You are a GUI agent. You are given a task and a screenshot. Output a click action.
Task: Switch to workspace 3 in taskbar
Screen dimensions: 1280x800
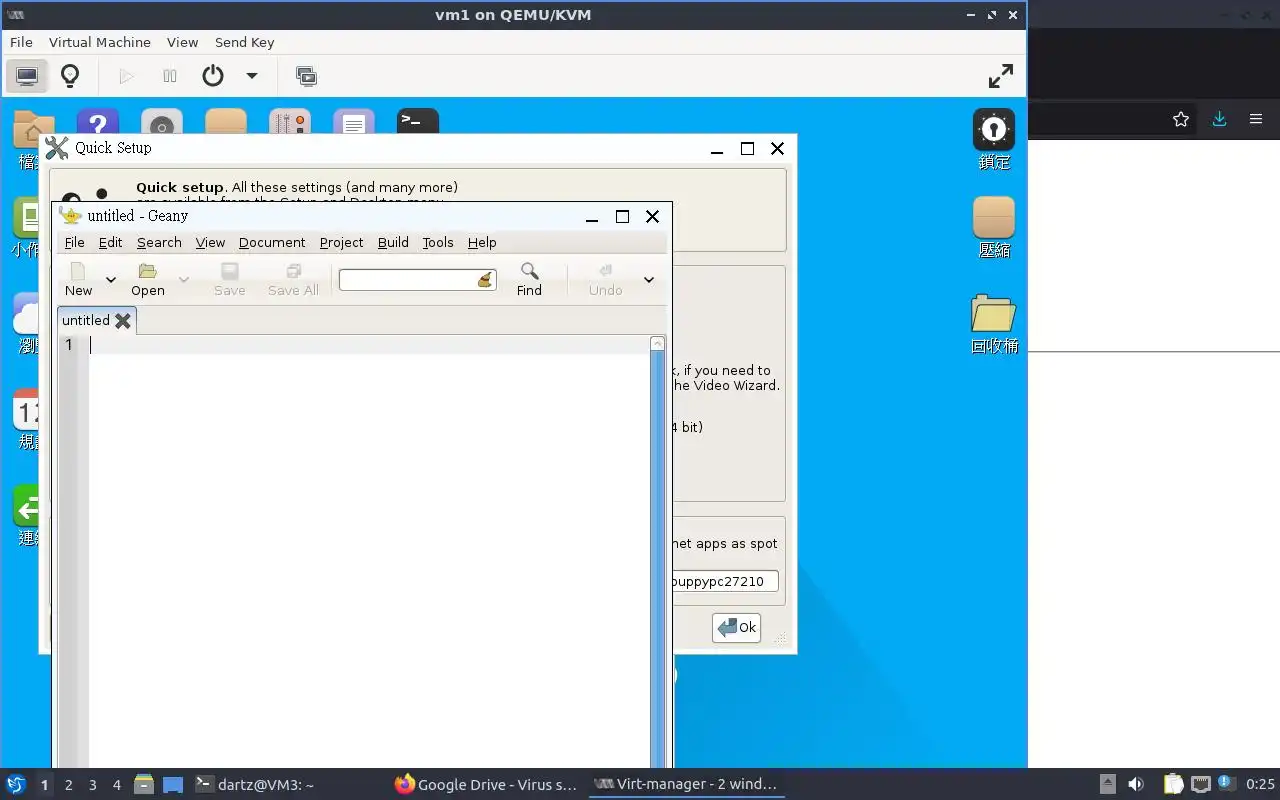(93, 785)
